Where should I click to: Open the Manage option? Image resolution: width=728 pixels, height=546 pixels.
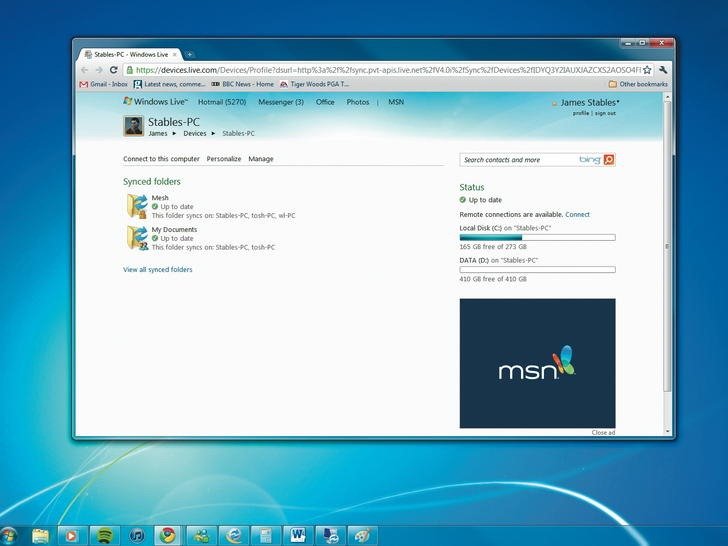[261, 159]
